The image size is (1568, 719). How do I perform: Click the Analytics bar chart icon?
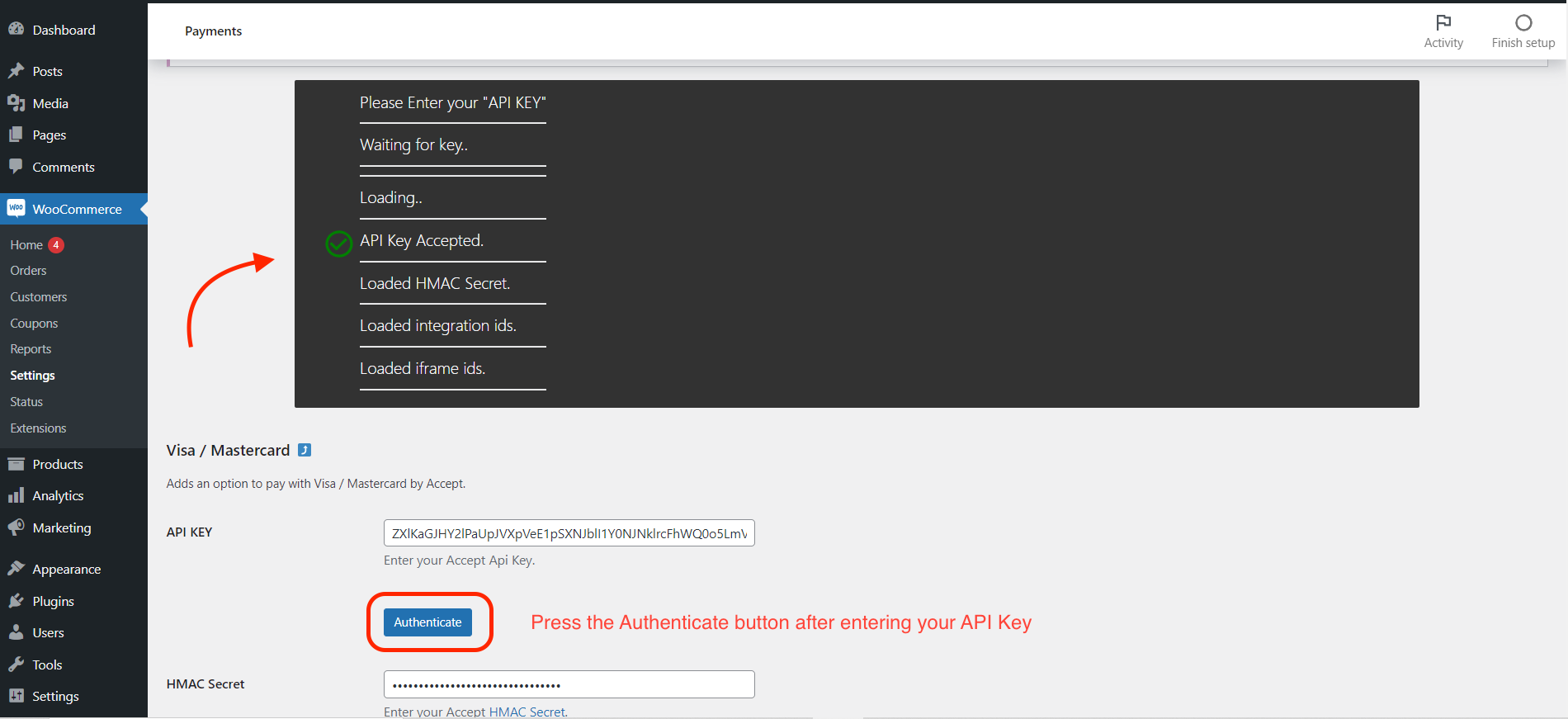(16, 495)
